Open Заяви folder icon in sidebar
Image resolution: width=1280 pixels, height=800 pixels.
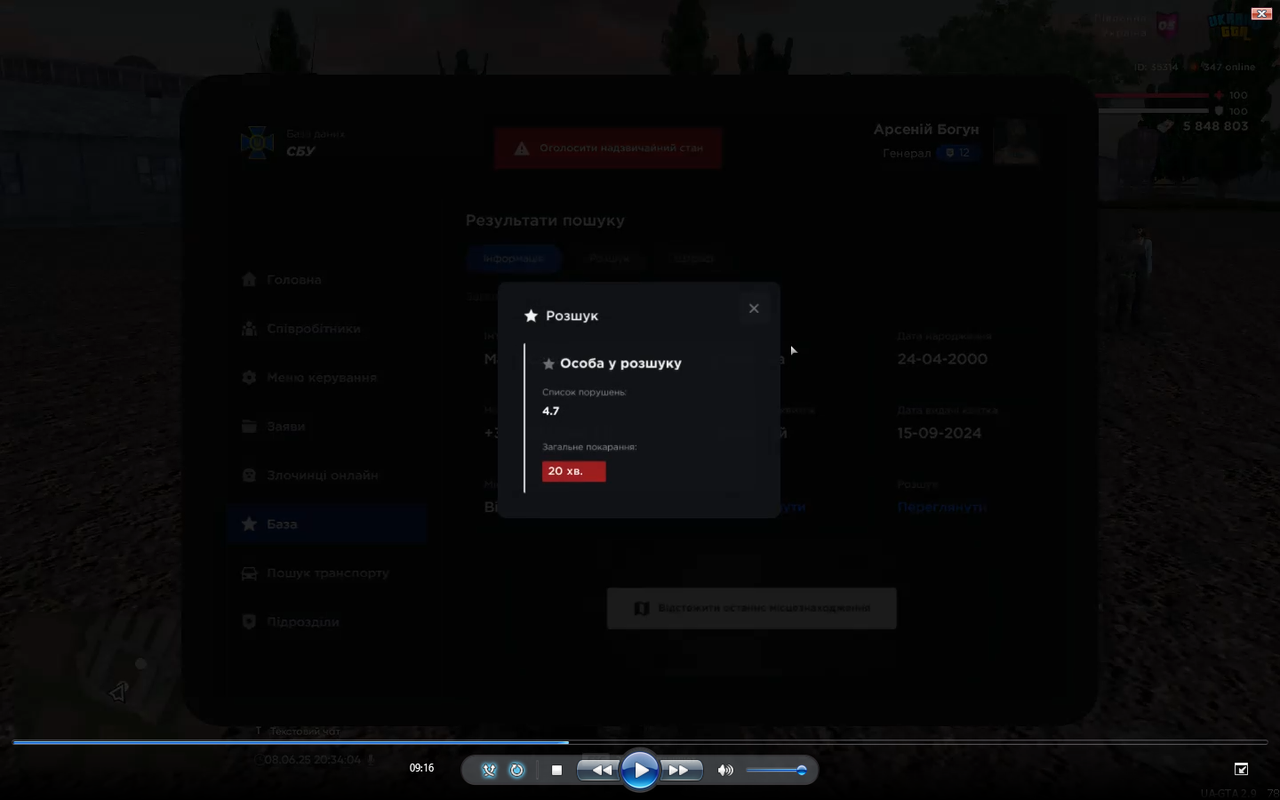click(x=249, y=427)
